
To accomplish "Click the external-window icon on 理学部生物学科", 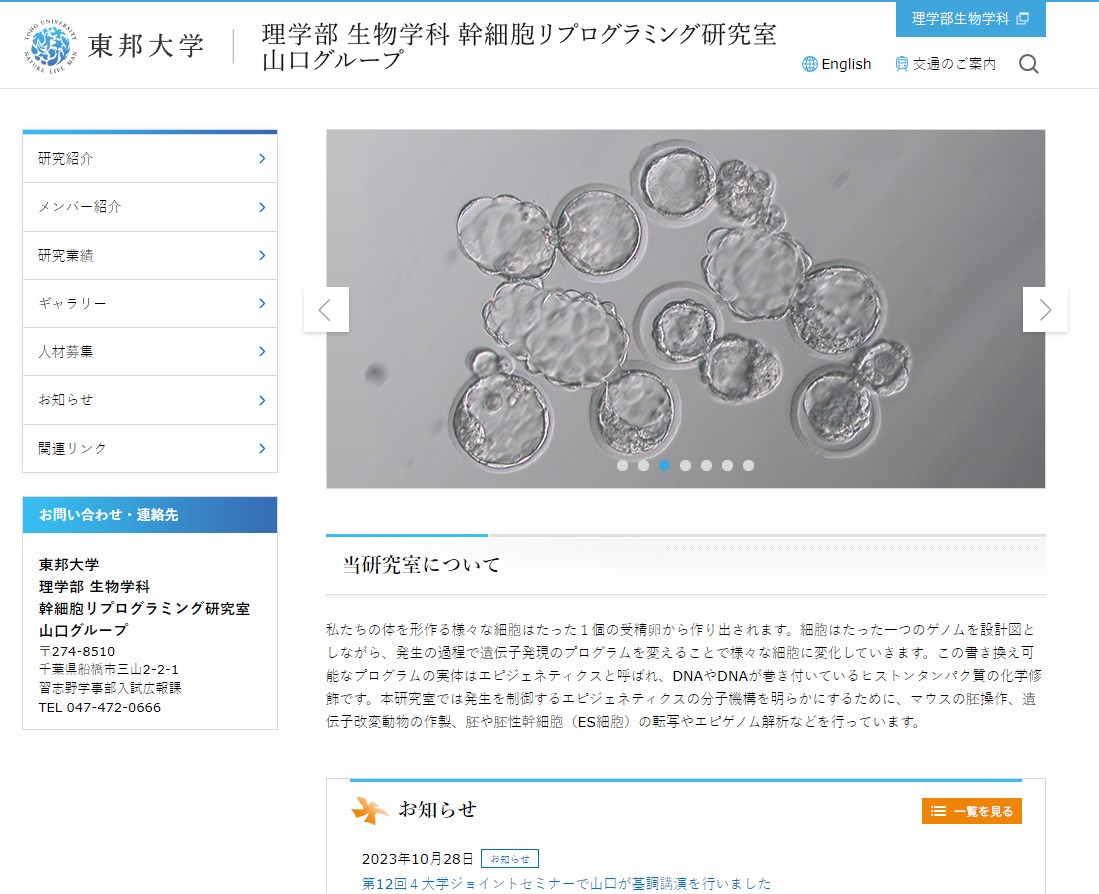I will [1023, 19].
